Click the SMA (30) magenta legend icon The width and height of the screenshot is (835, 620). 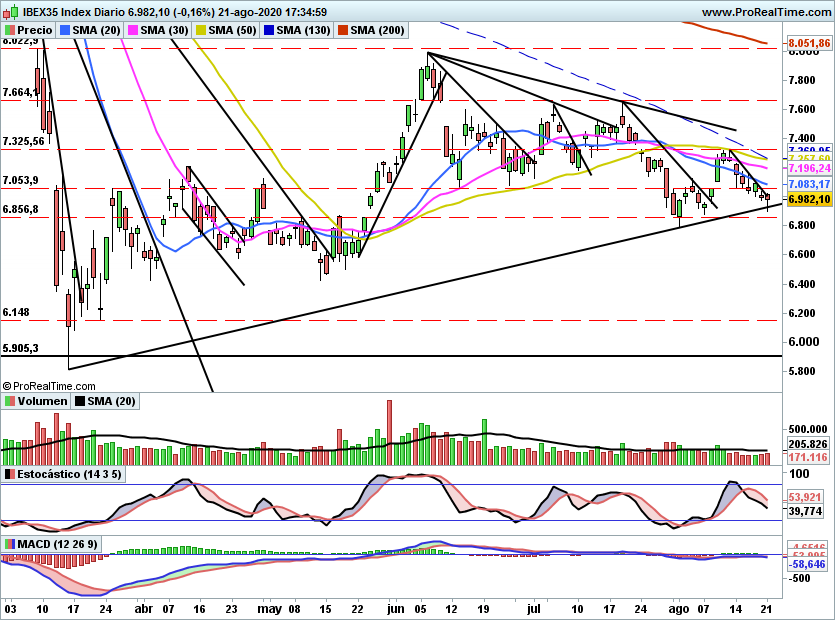(x=132, y=30)
